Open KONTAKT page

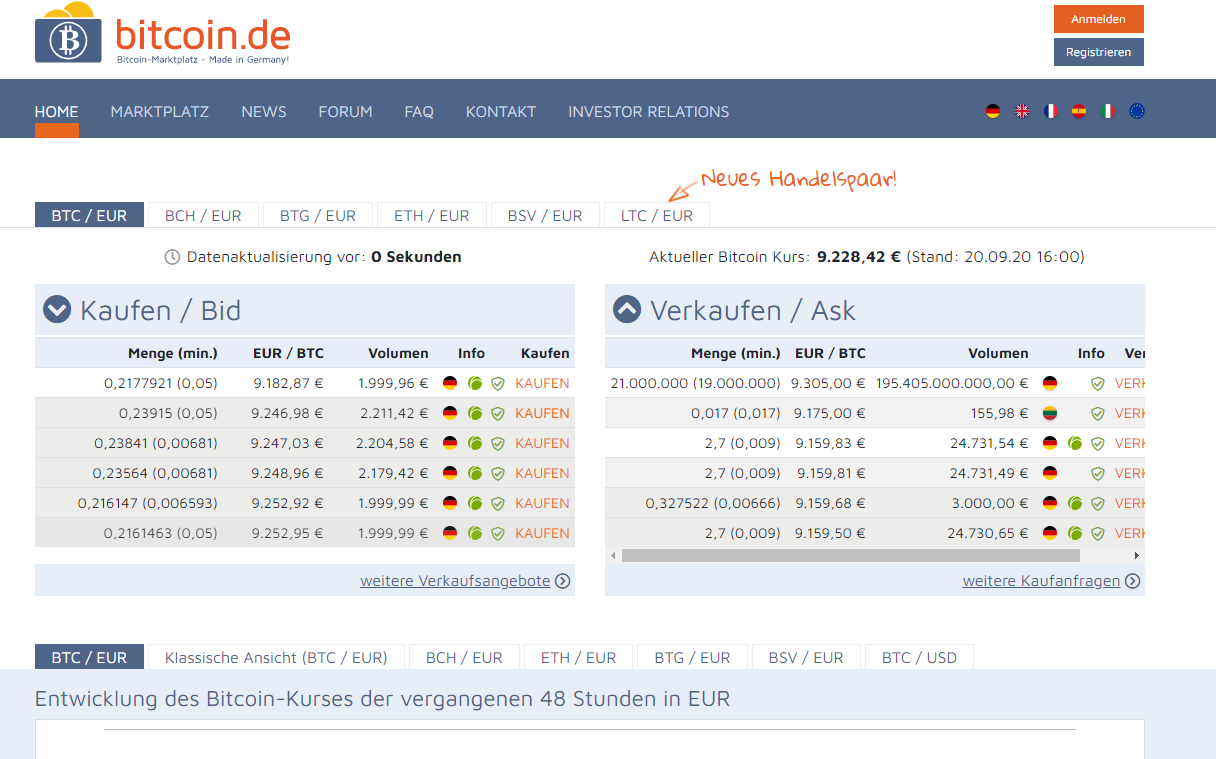pos(501,111)
